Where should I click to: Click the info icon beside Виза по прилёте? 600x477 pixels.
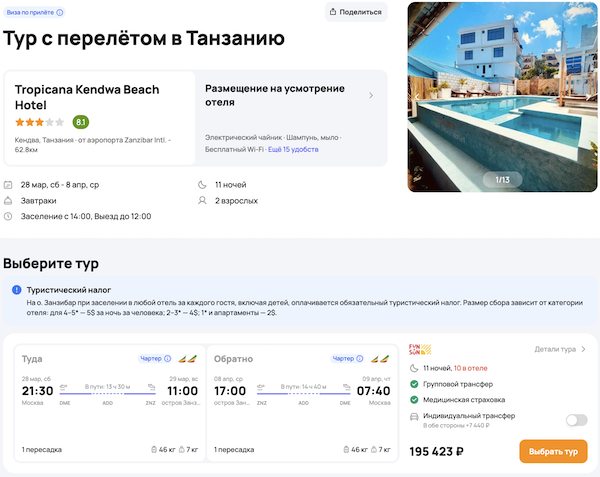60,13
